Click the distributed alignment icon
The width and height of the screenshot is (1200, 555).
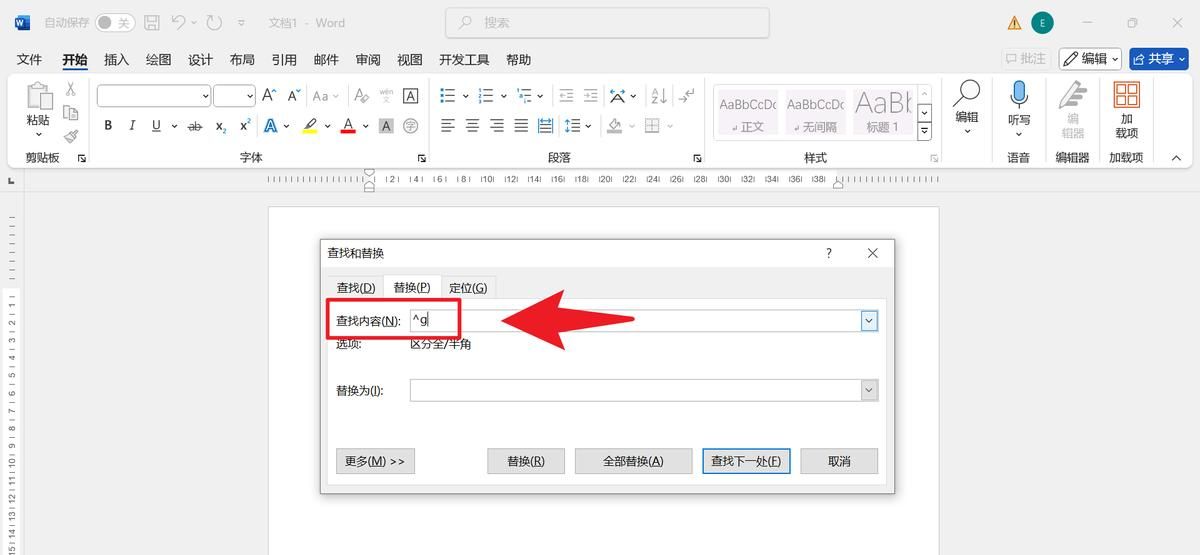tap(545, 126)
